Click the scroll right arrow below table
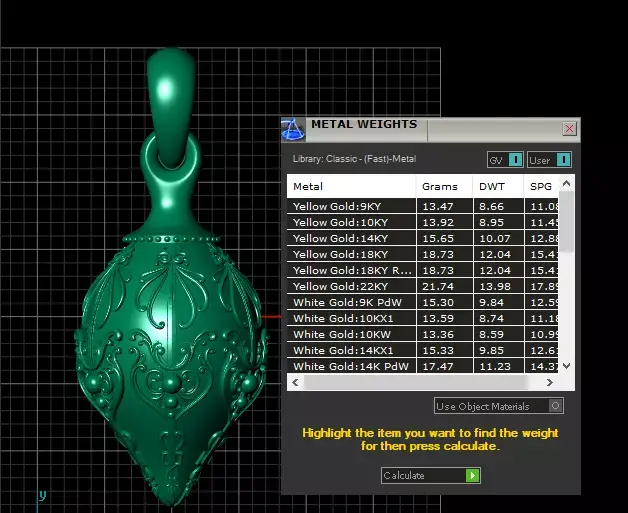Screen dimensions: 628x513 tap(550, 382)
